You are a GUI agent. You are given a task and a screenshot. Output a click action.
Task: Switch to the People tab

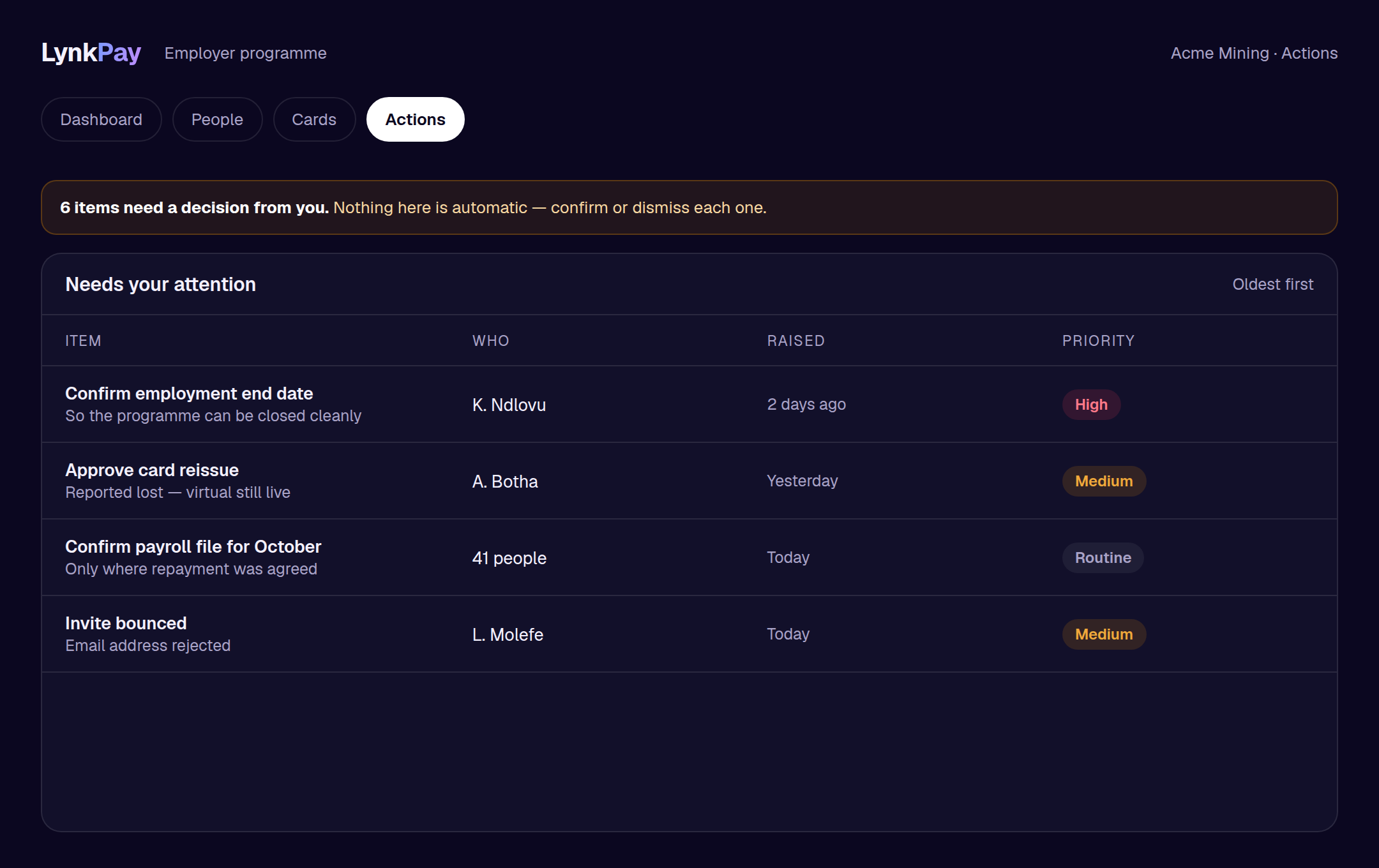(217, 119)
